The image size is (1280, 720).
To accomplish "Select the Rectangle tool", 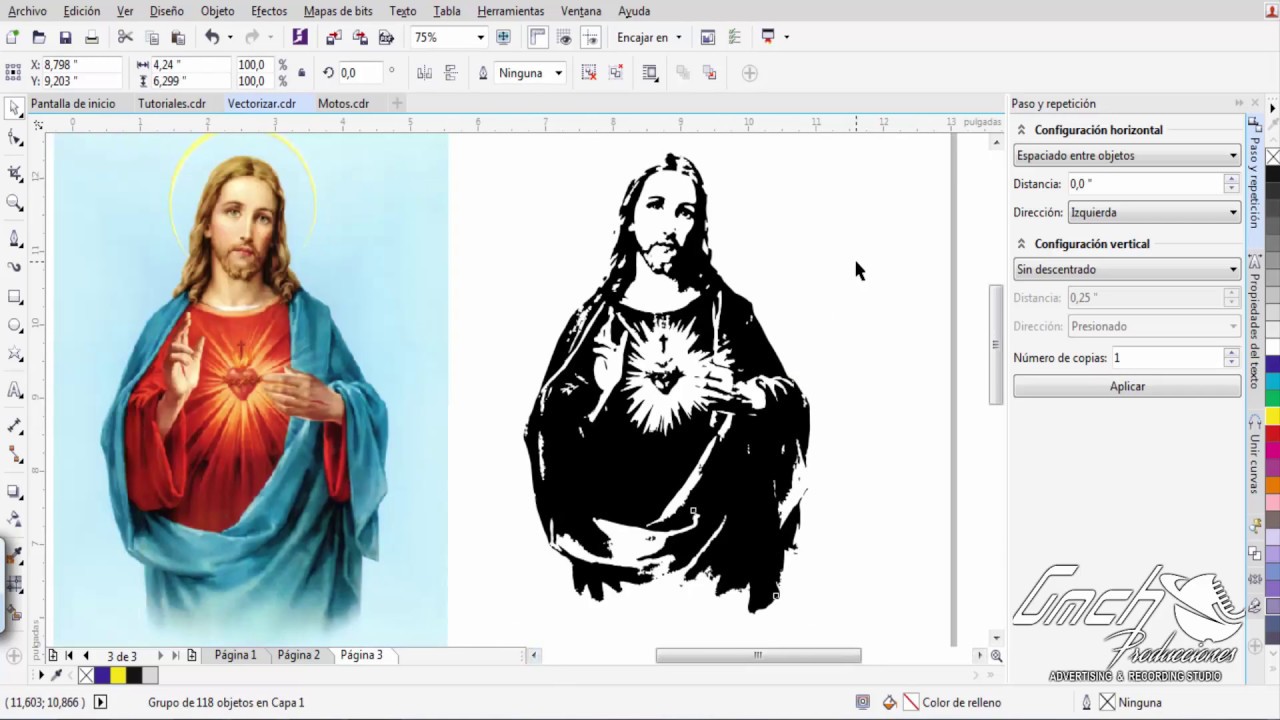I will tap(15, 297).
